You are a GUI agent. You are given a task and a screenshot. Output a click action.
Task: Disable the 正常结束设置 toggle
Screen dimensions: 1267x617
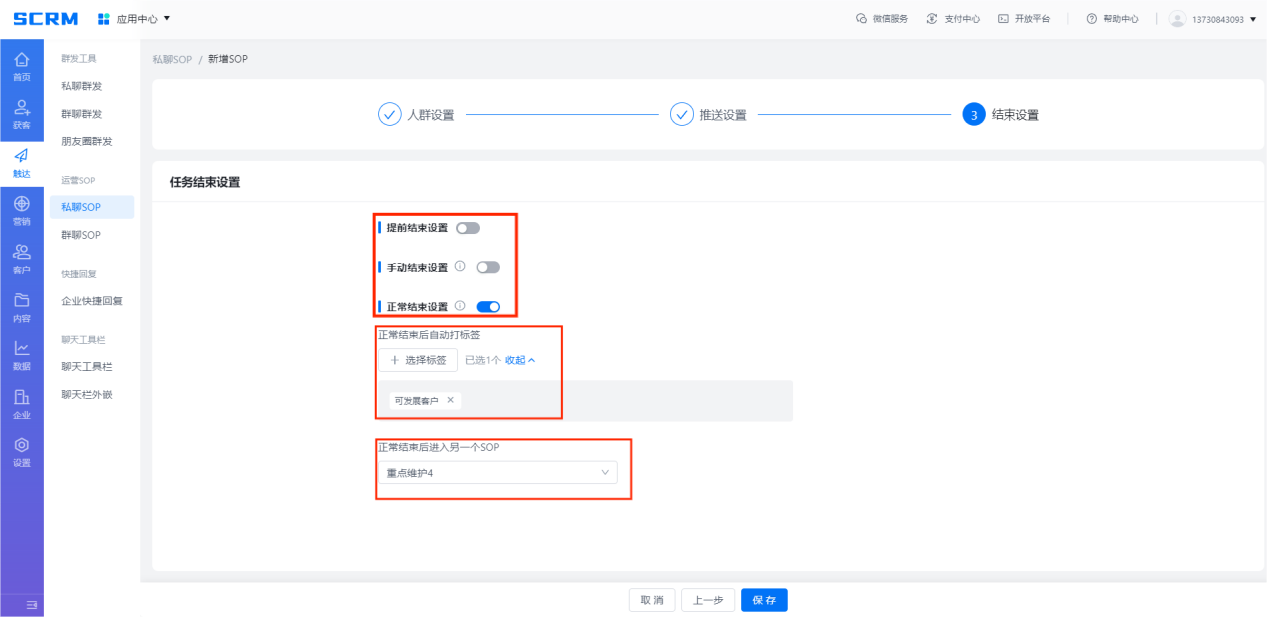click(x=488, y=307)
